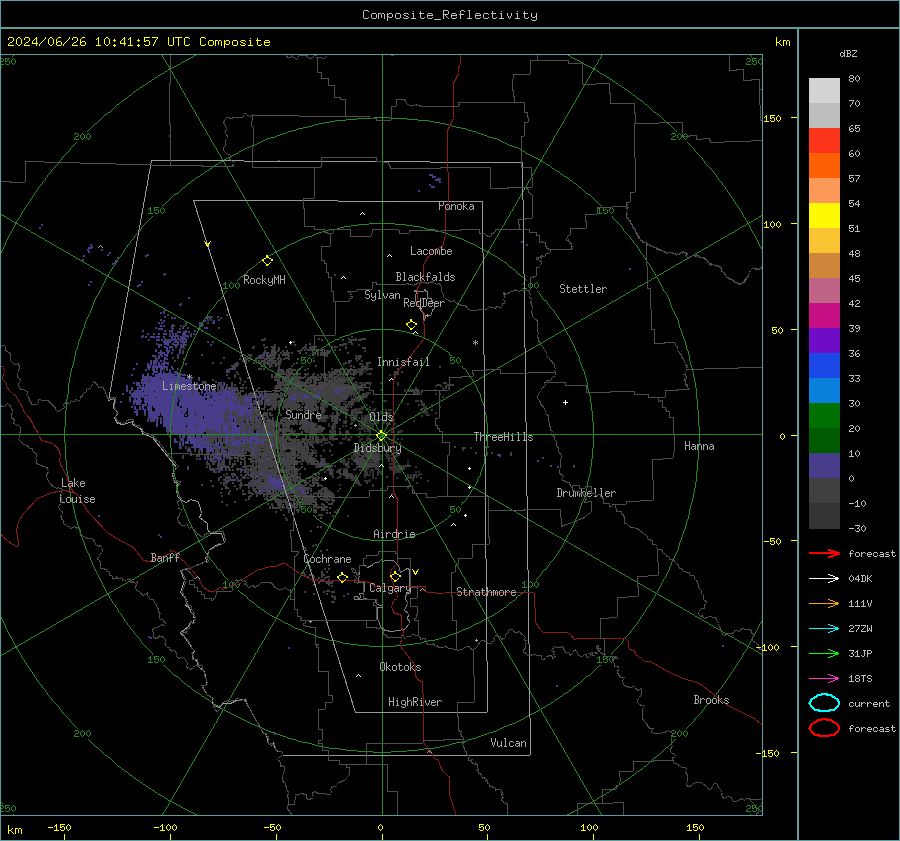Click the Brooks city label
Screen dimensions: 900x841
tap(711, 700)
